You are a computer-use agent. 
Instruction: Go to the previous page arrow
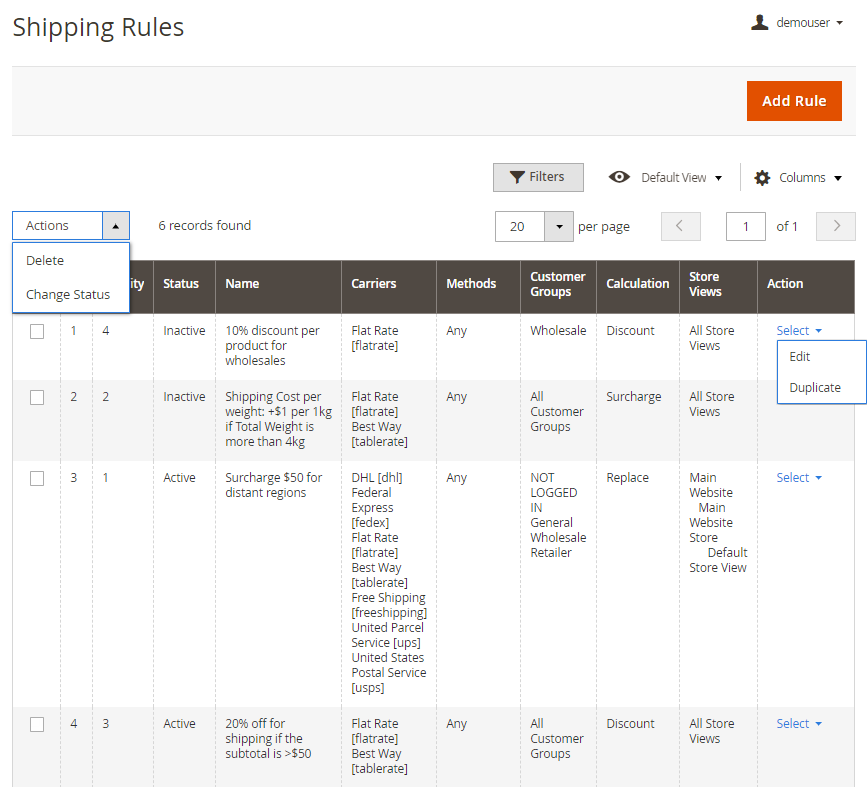pyautogui.click(x=680, y=226)
